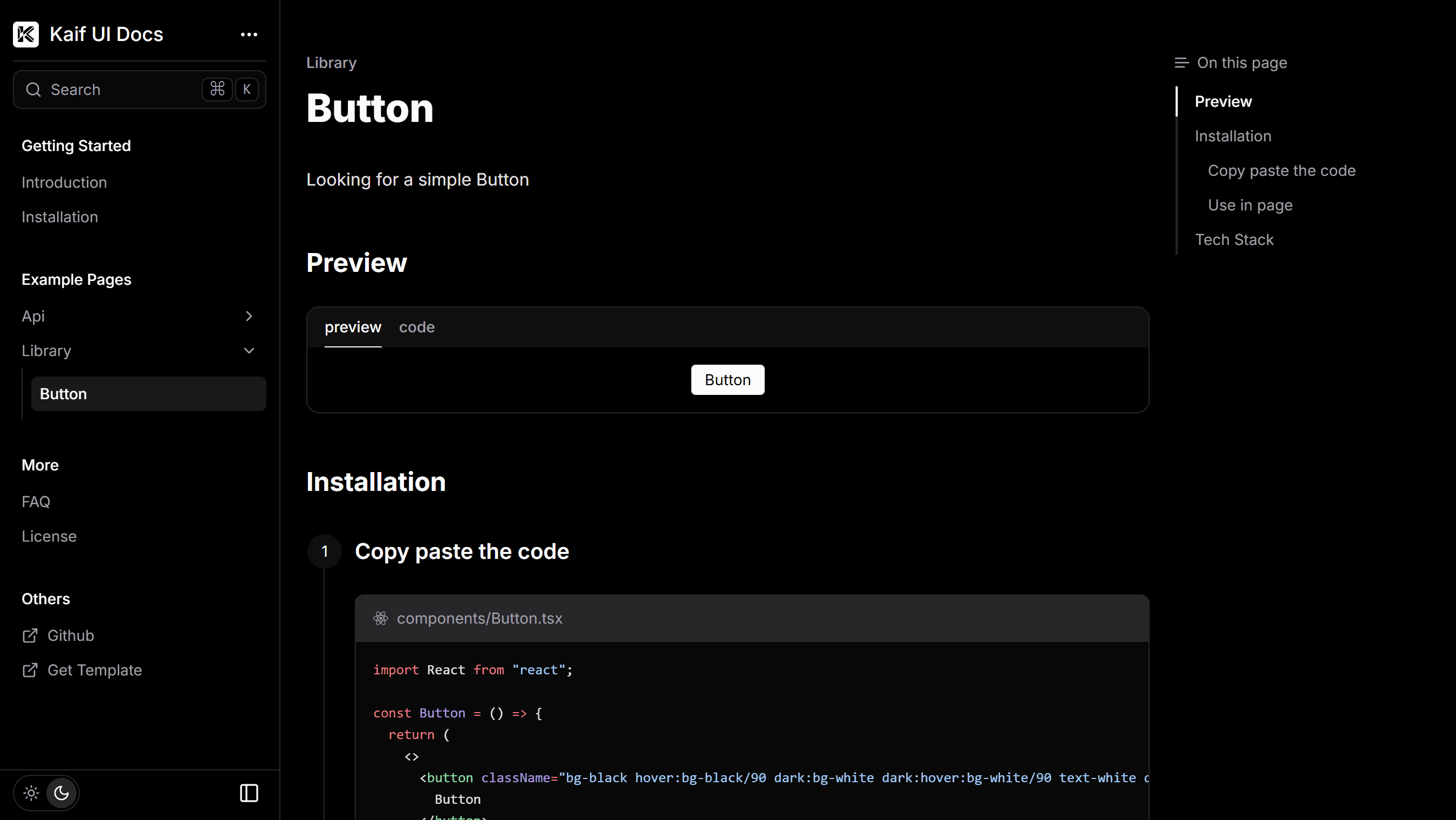The width and height of the screenshot is (1456, 820).
Task: Click the three-dot menu icon
Action: [249, 34]
